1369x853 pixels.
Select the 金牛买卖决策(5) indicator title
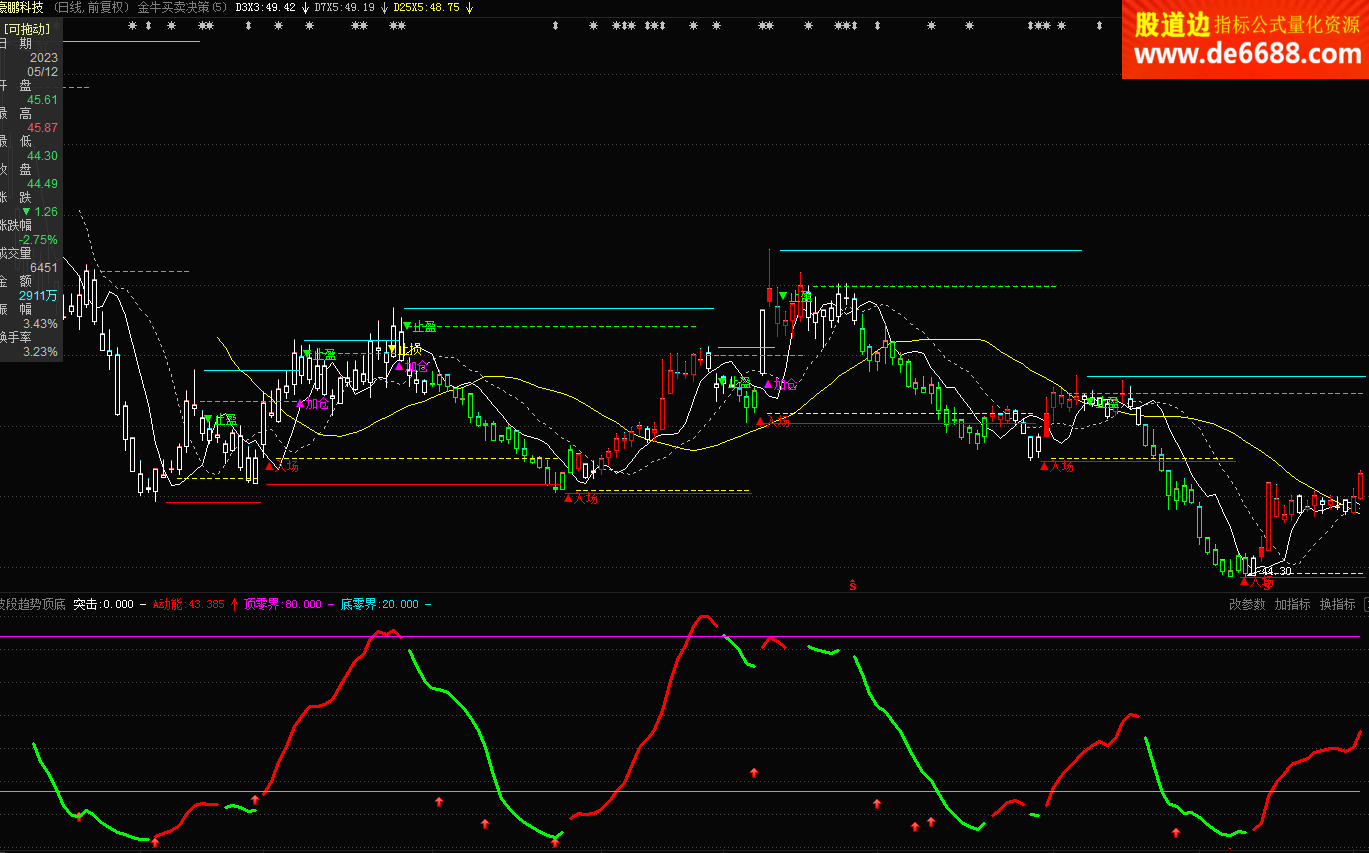(182, 7)
